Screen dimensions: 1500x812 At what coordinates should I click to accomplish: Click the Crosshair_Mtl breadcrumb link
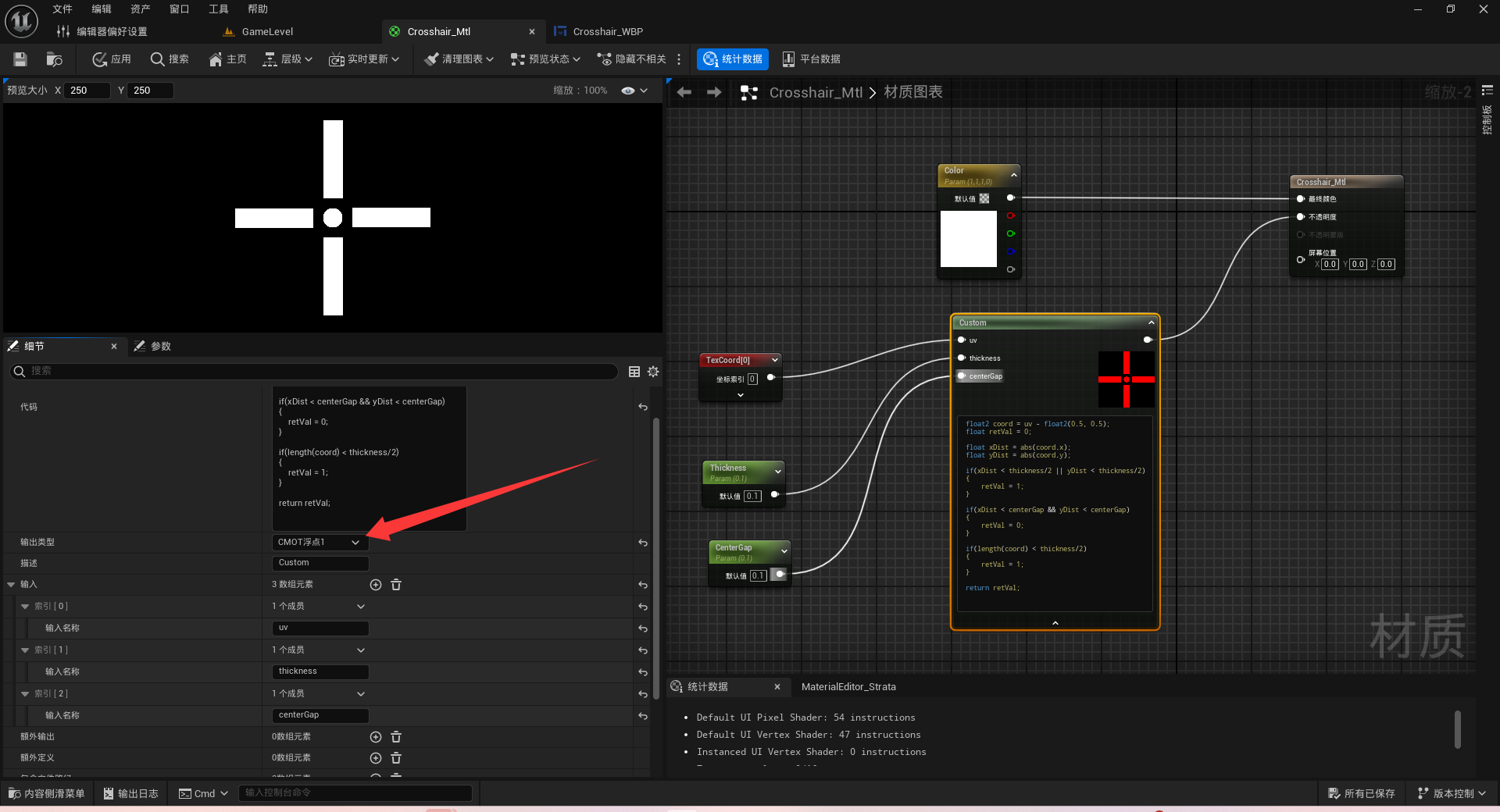point(816,93)
